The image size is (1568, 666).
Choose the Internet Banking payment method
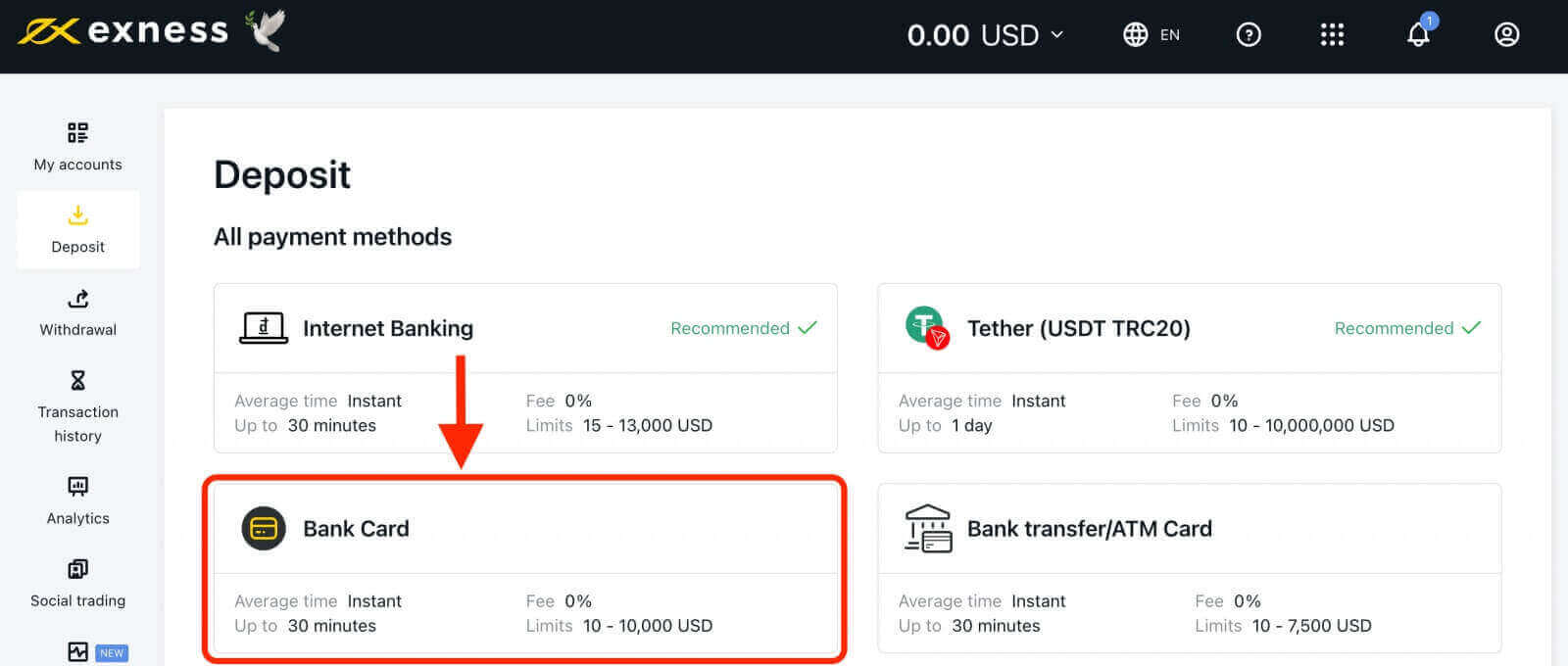[x=388, y=329]
